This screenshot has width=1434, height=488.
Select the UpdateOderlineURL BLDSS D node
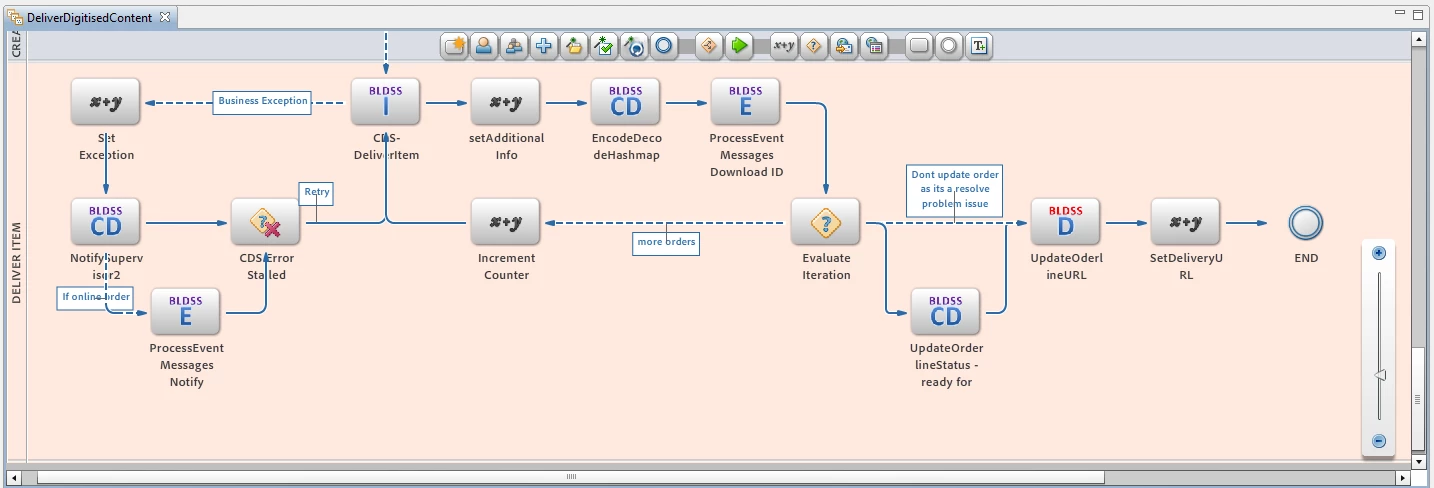[x=1065, y=222]
